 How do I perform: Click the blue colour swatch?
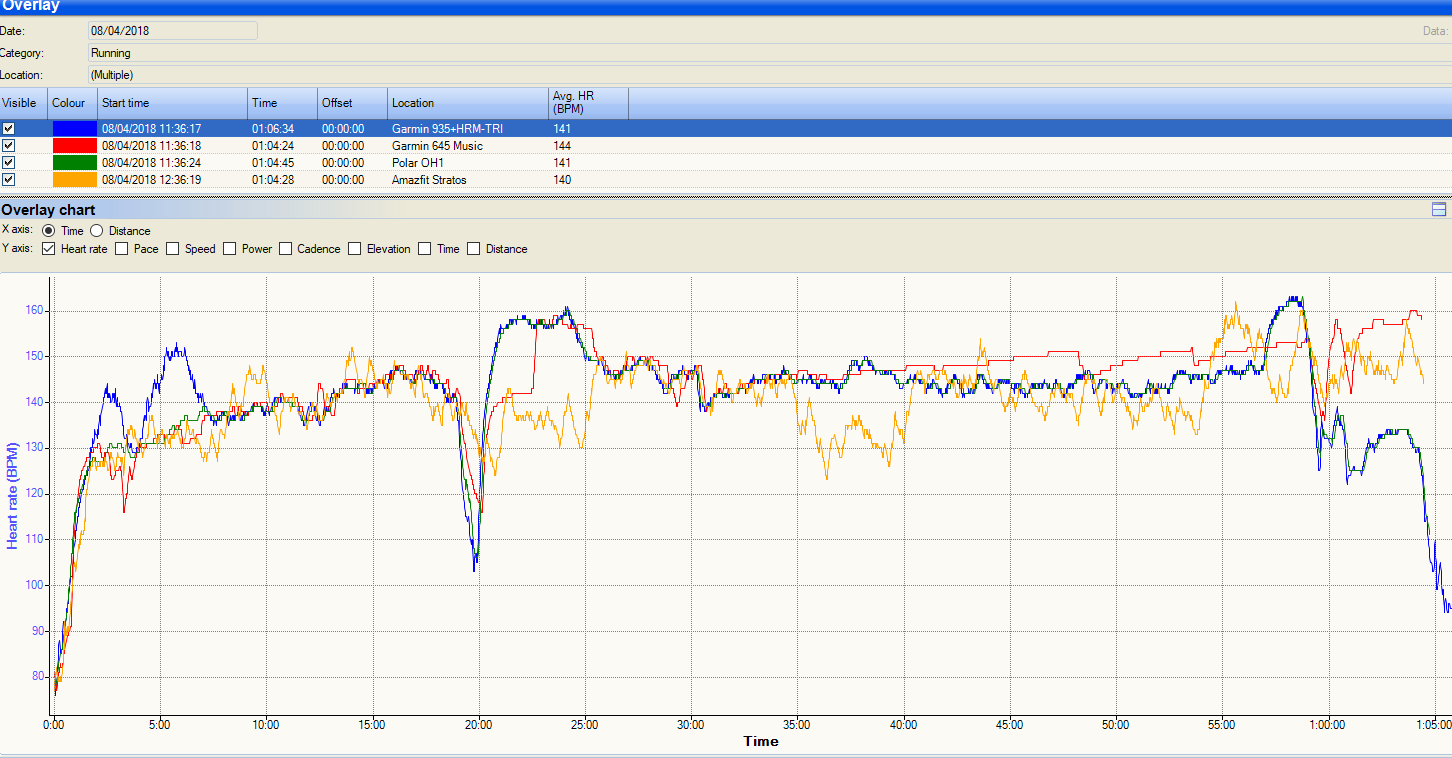point(74,129)
